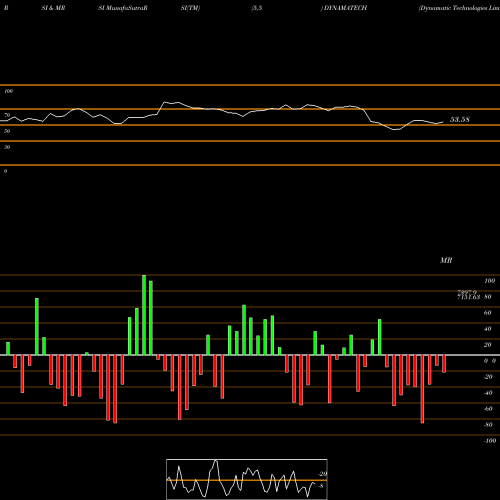The width and height of the screenshot is (500, 500).
Task: Click the RSI axis label 30
Action: (7, 147)
